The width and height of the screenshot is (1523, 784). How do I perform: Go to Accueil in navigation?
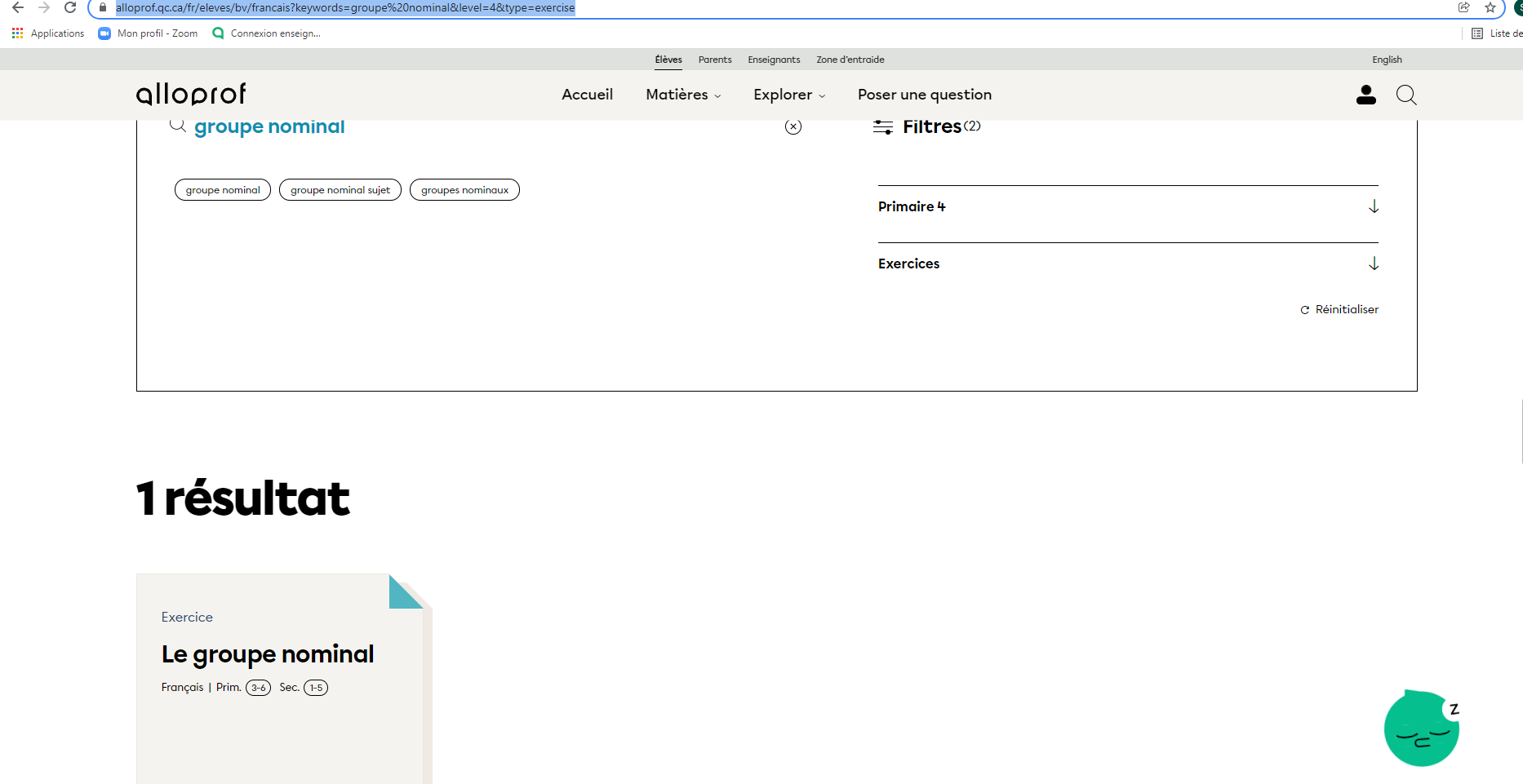click(x=587, y=95)
